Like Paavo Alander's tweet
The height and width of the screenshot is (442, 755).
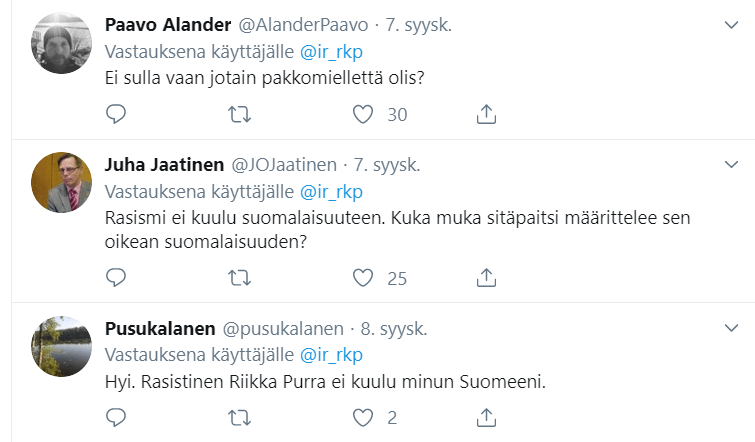363,114
